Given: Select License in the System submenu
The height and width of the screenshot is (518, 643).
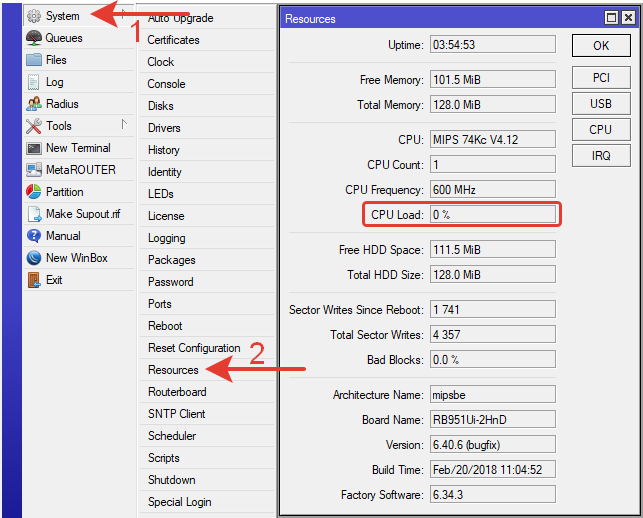Looking at the screenshot, I should (x=207, y=216).
